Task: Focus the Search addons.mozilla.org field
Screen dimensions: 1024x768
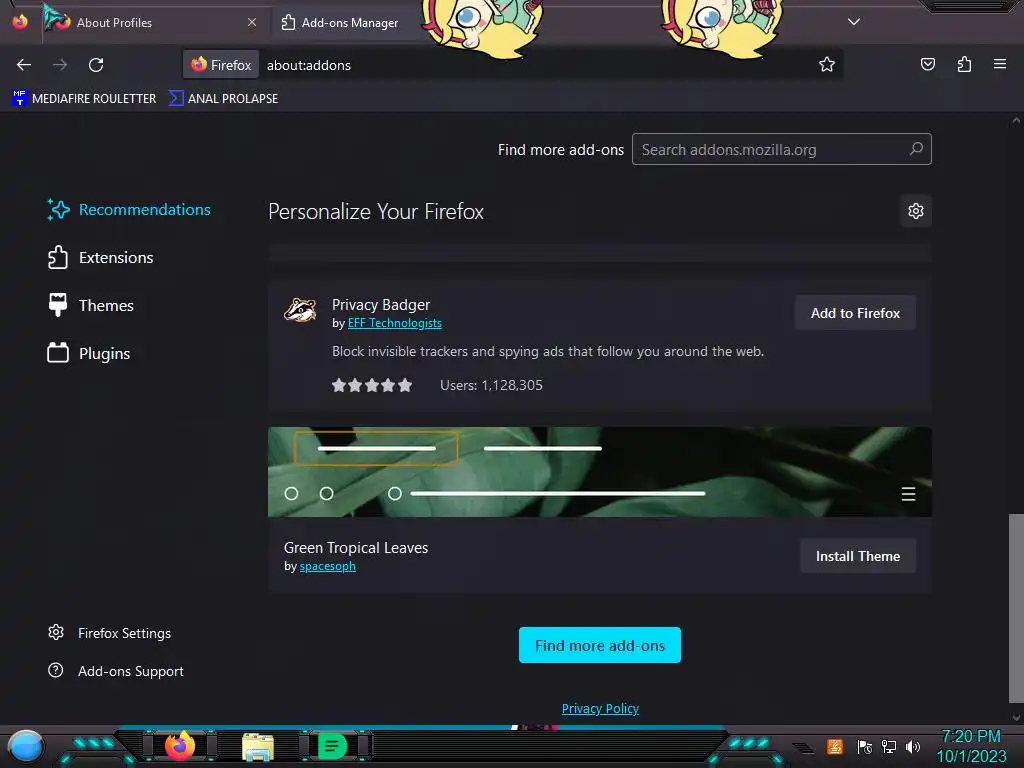Action: point(782,149)
